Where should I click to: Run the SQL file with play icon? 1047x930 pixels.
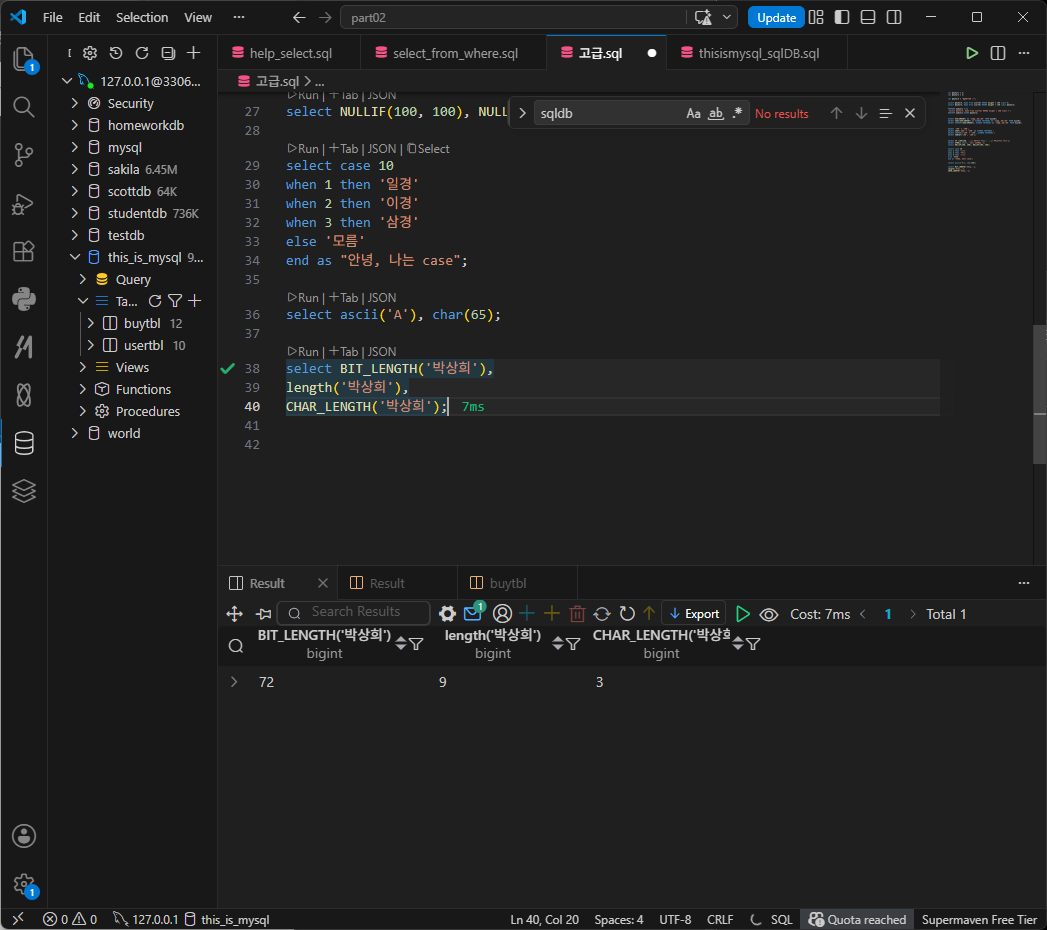972,53
